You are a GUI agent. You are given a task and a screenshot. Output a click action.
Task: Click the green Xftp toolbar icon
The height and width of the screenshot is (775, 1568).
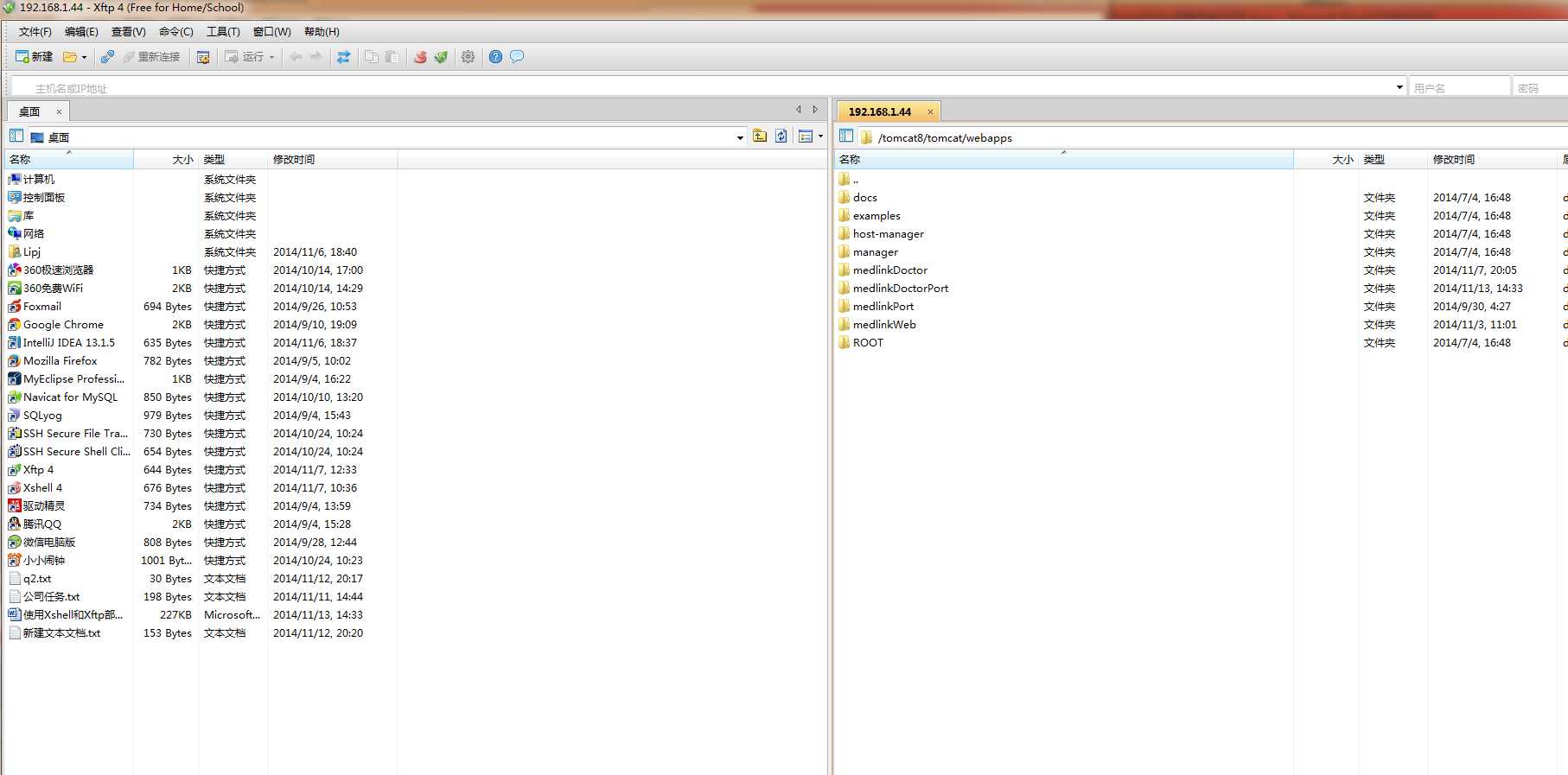(441, 57)
